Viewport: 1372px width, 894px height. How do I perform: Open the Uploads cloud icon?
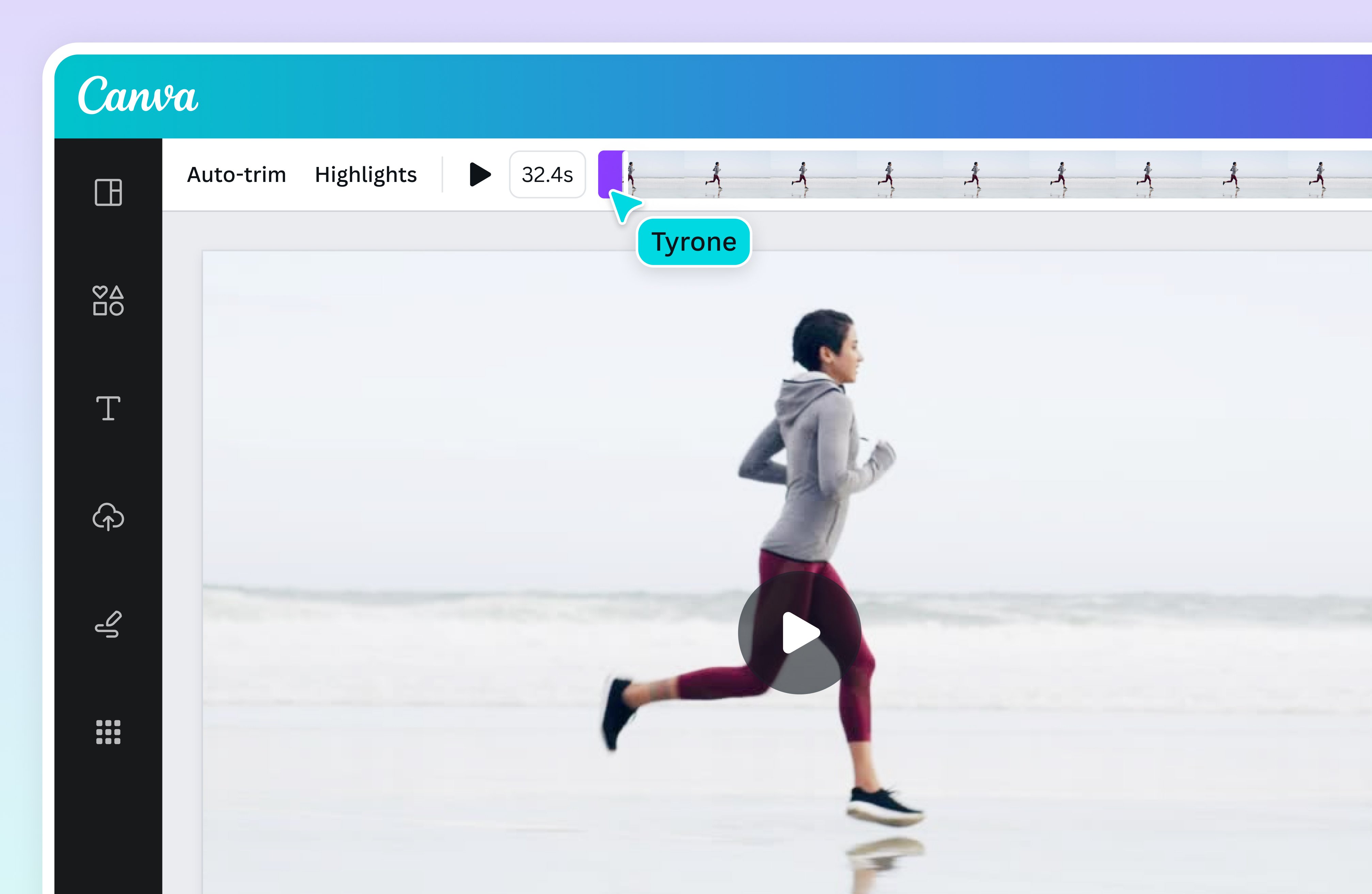click(x=108, y=516)
